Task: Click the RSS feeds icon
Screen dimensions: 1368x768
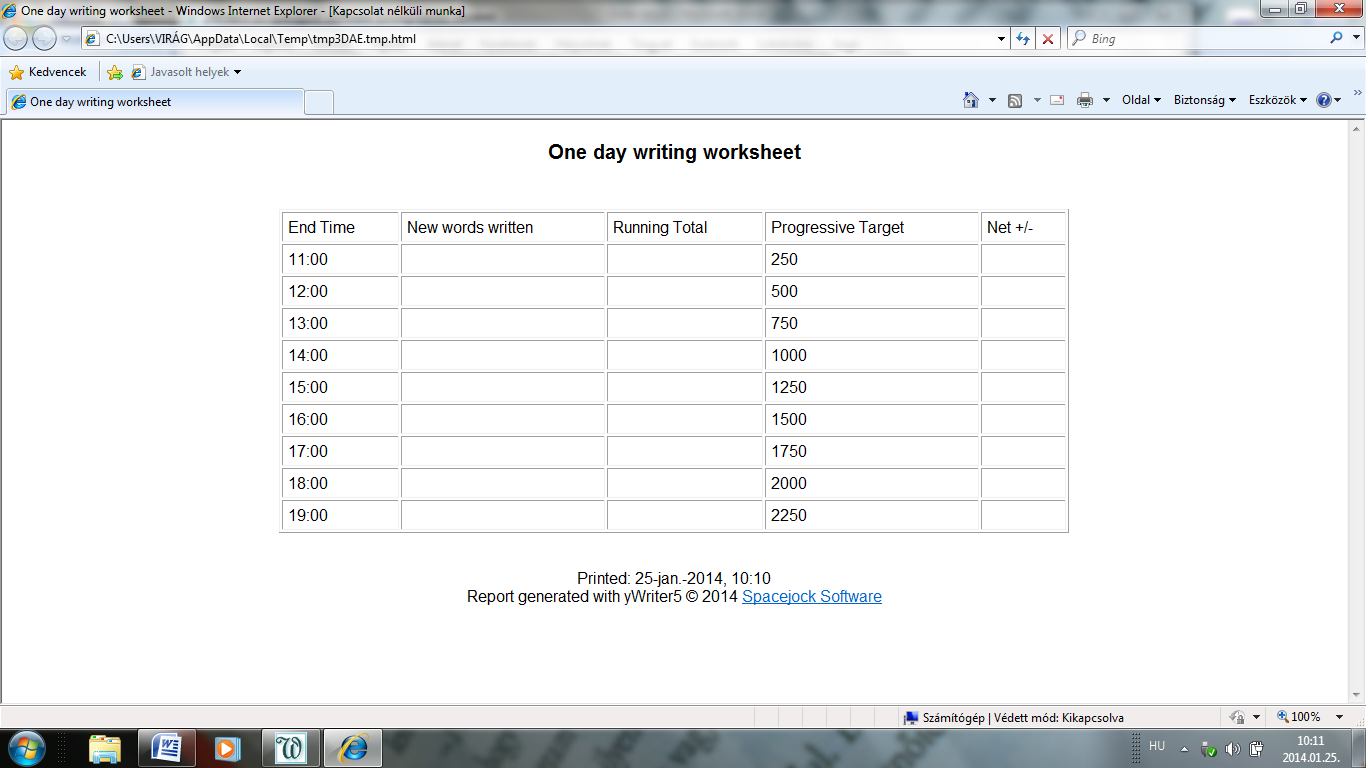Action: pyautogui.click(x=1015, y=100)
